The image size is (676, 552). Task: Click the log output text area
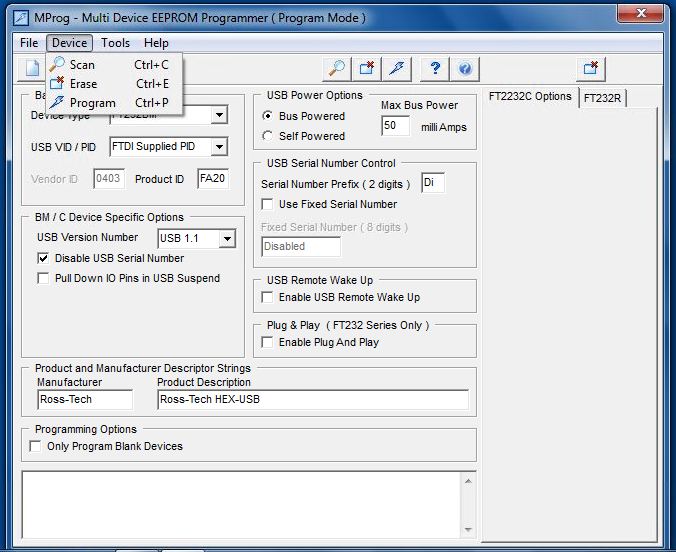(241, 505)
